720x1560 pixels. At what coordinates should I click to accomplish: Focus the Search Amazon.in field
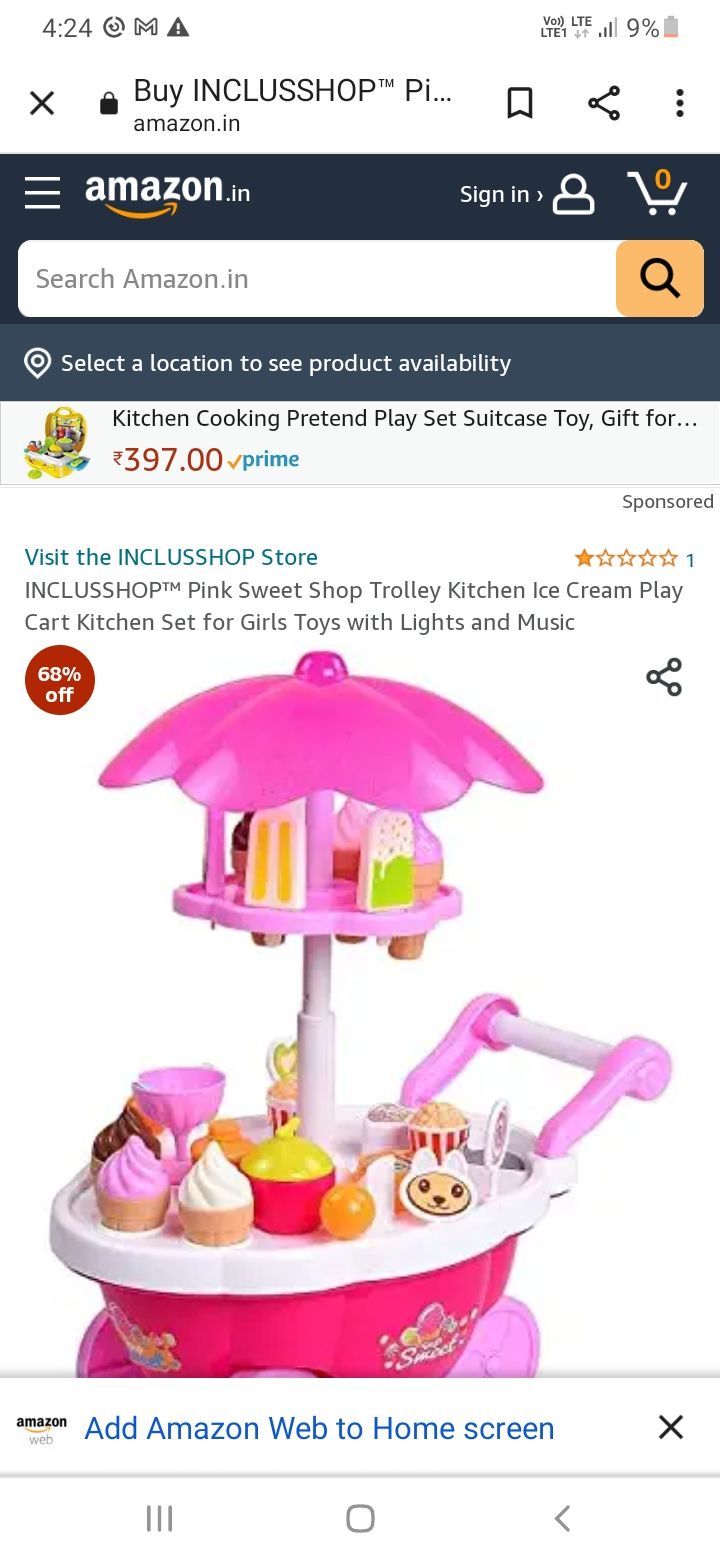(x=317, y=279)
